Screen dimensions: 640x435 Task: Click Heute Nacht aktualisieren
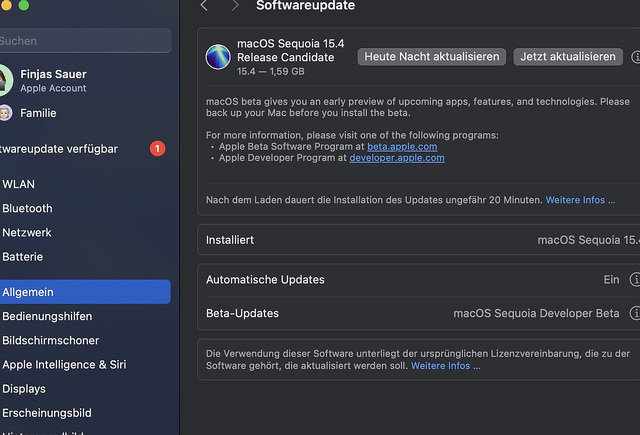click(432, 57)
